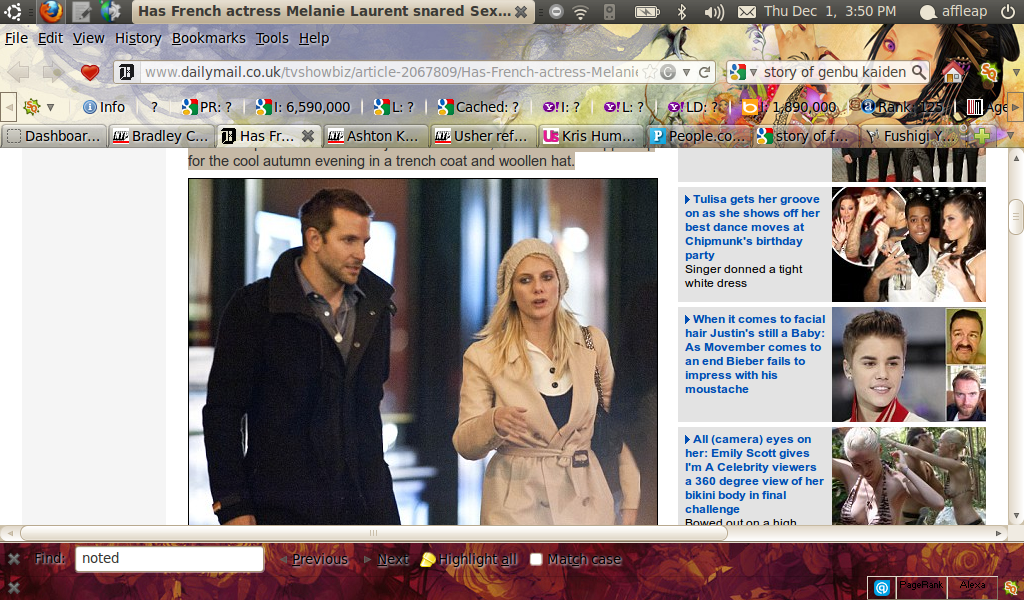1024x600 pixels.
Task: Open the Tools menu
Action: [x=272, y=39]
